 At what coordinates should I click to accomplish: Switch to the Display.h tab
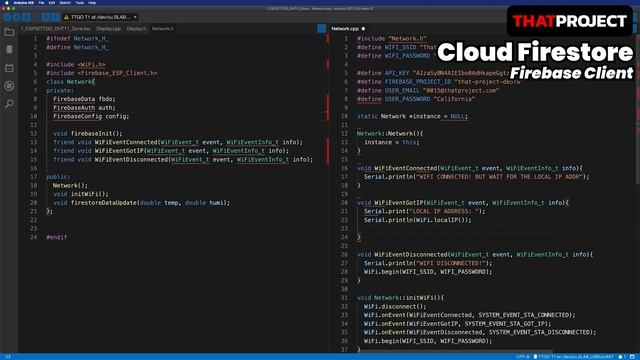pyautogui.click(x=136, y=29)
